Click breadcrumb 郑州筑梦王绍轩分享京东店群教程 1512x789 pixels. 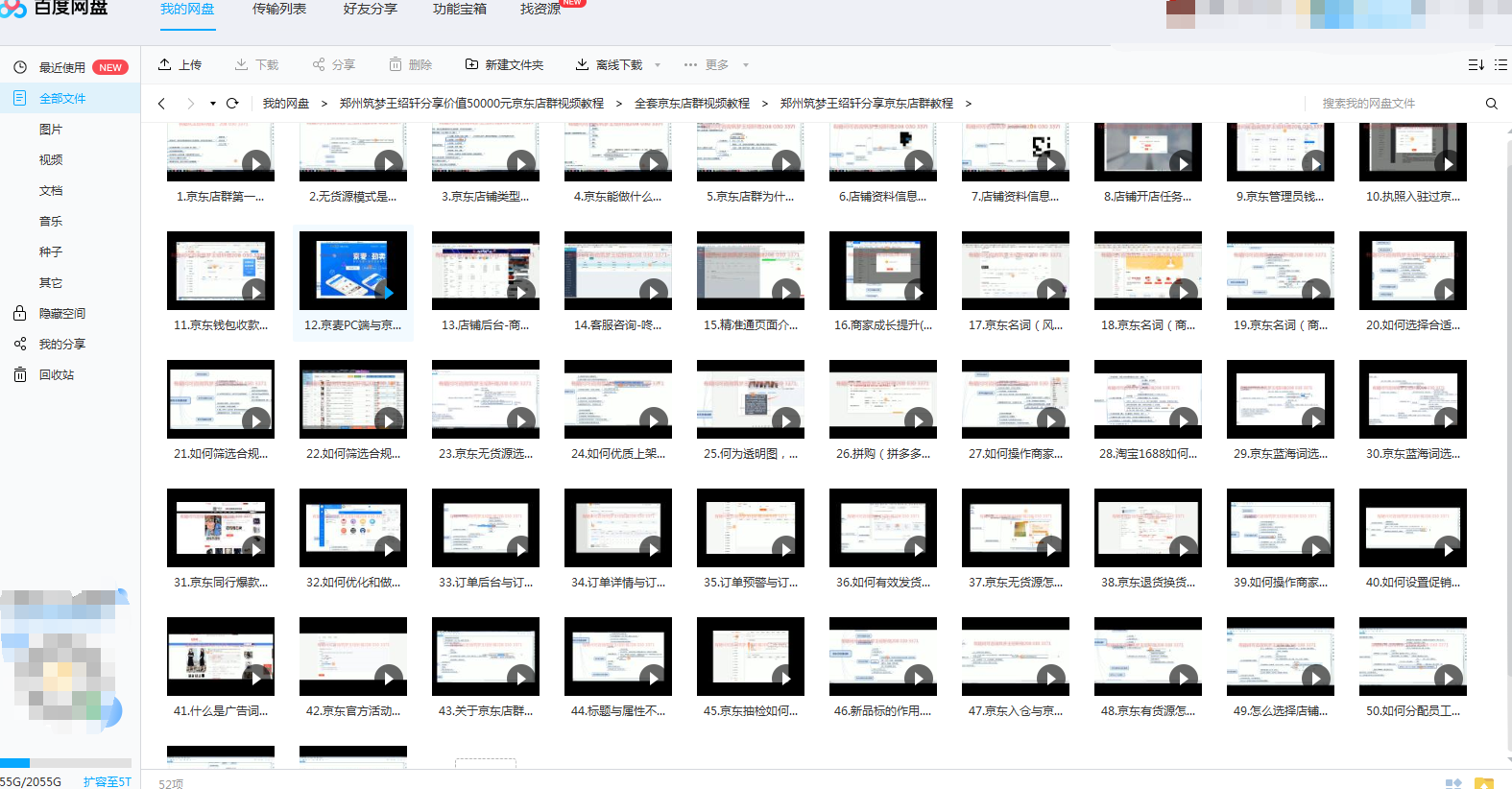pyautogui.click(x=867, y=104)
